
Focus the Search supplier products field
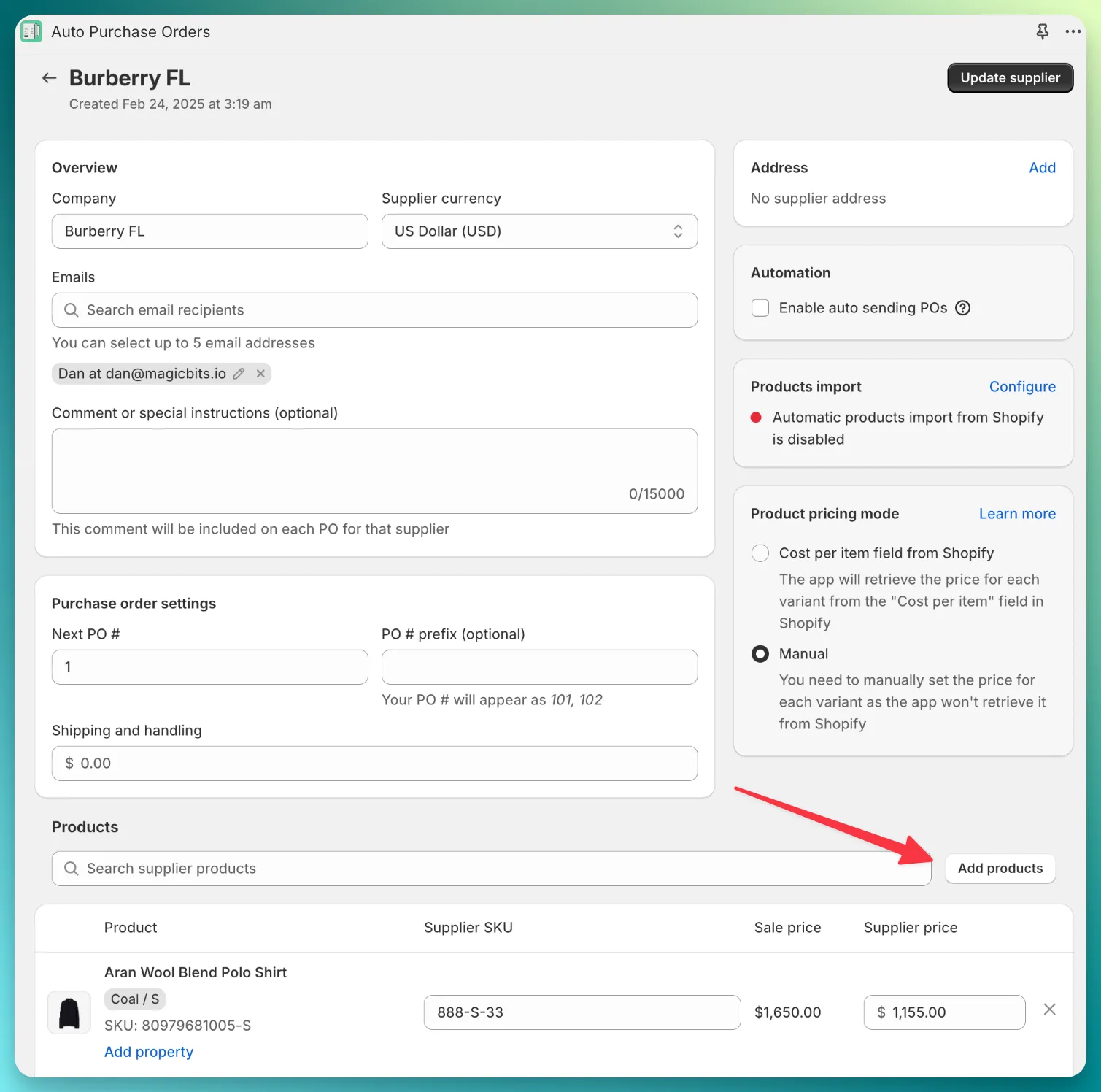tap(491, 869)
